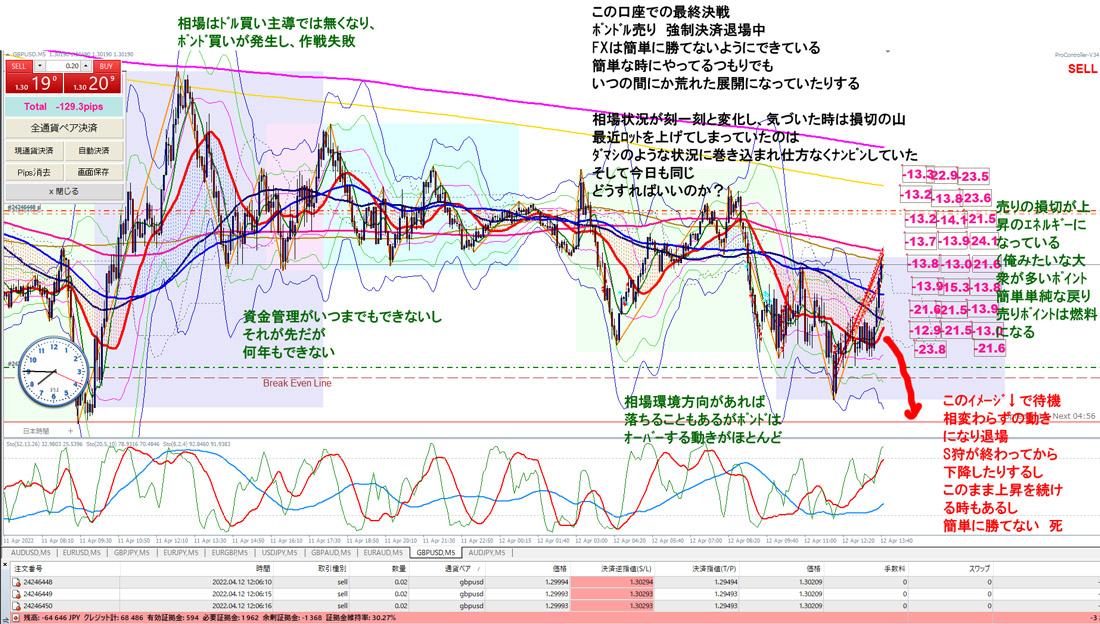Close the panel with ×閉じる
Viewport: 1100px width, 624px height.
point(65,190)
